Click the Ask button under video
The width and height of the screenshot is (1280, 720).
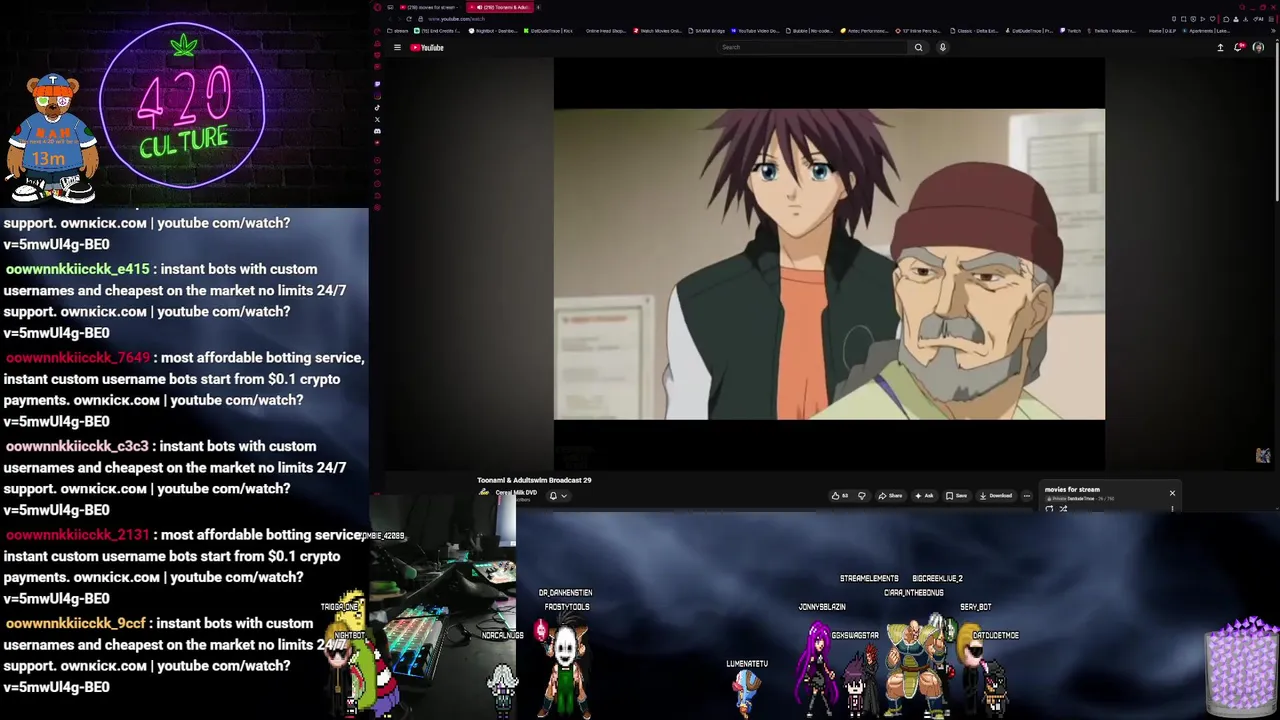tap(923, 496)
